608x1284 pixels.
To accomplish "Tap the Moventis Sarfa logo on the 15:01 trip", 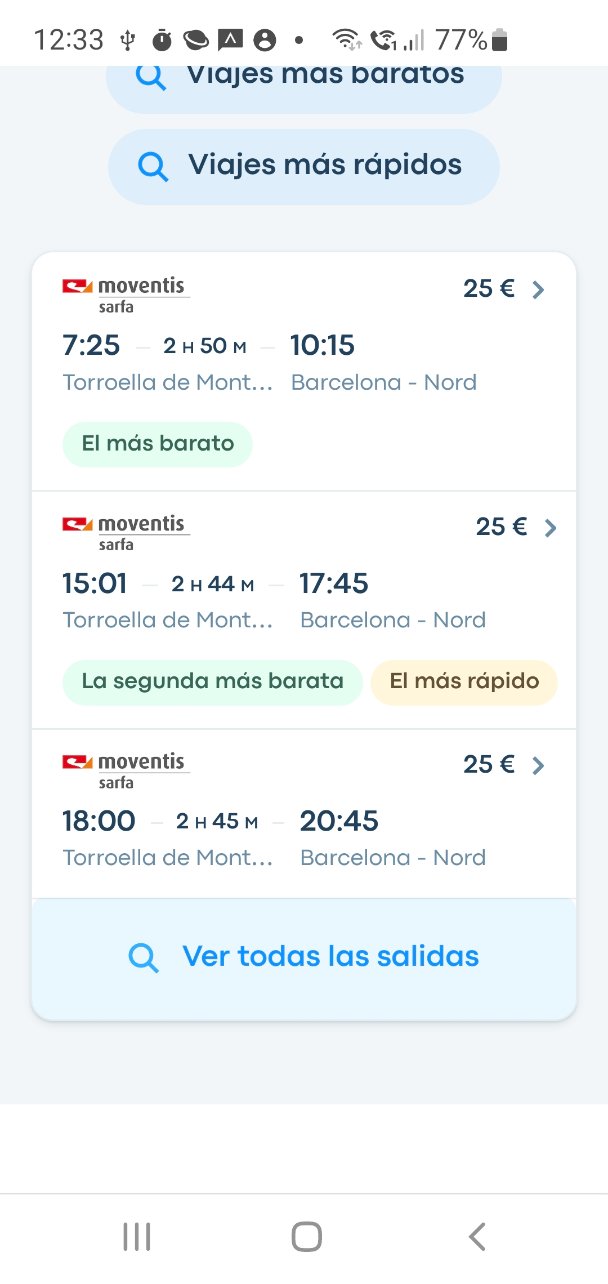I will pos(125,532).
